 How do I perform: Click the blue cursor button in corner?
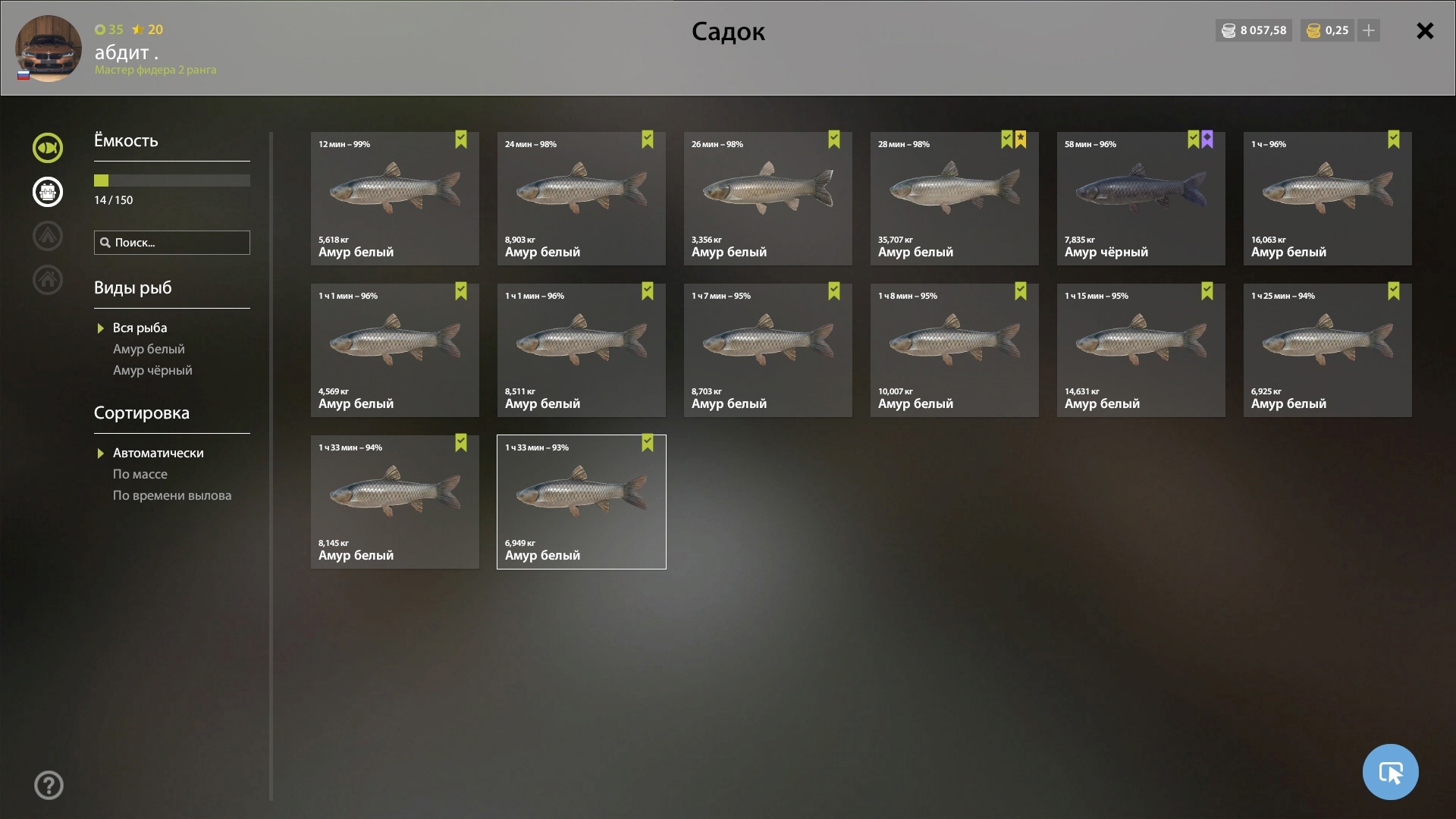pyautogui.click(x=1390, y=772)
